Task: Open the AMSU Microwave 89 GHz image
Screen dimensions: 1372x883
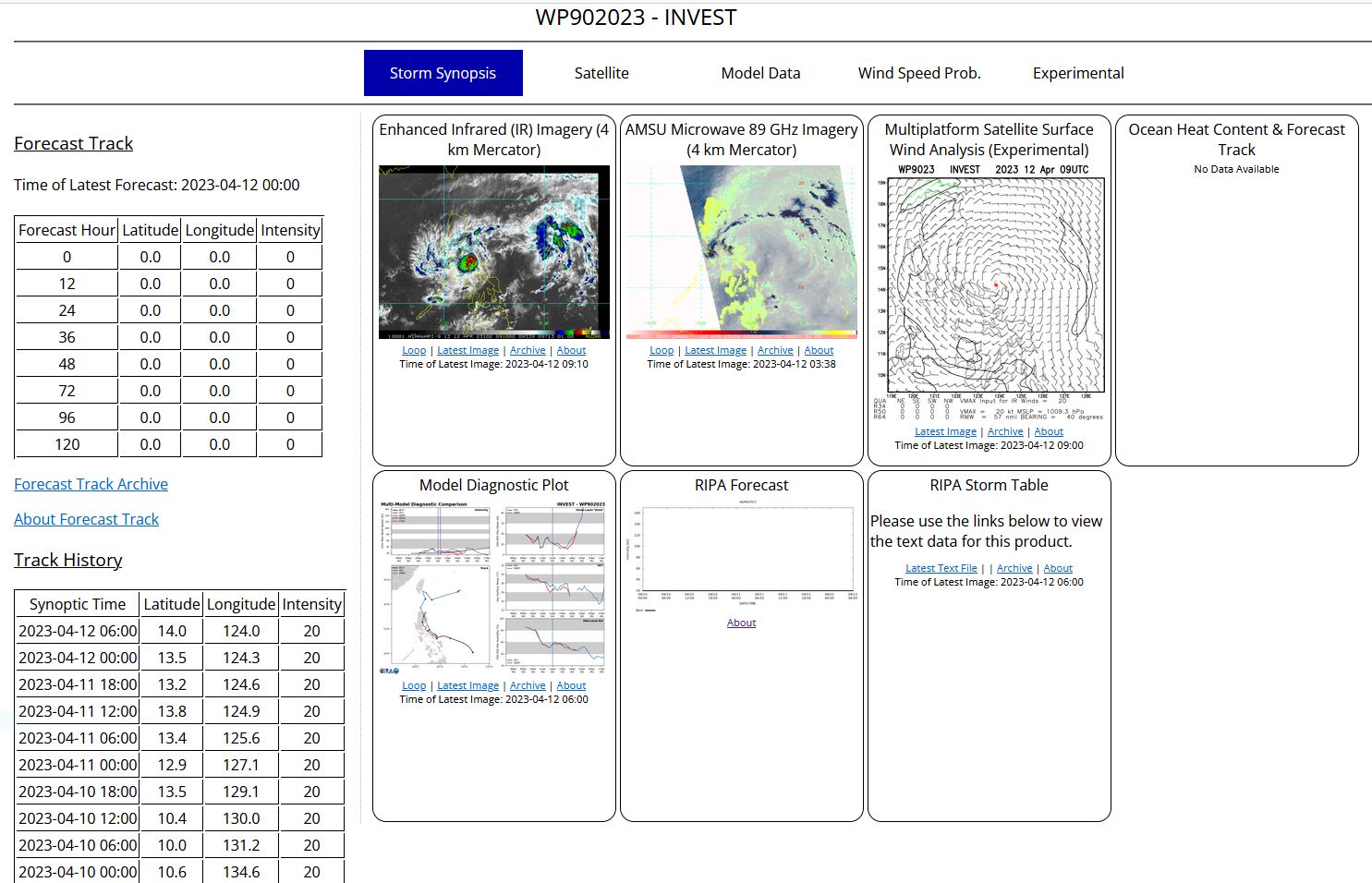Action: click(741, 252)
